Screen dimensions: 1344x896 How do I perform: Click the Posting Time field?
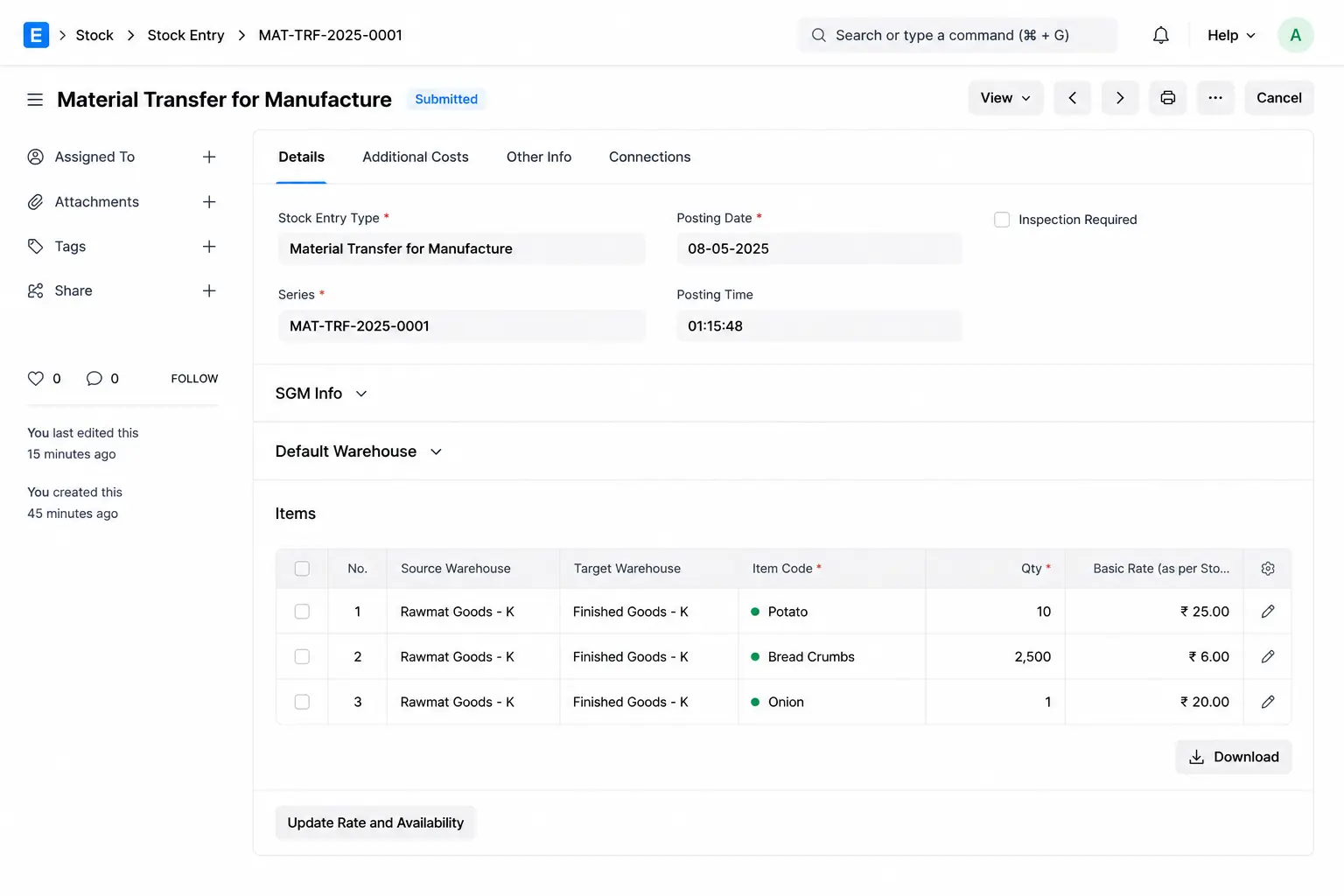coord(819,325)
